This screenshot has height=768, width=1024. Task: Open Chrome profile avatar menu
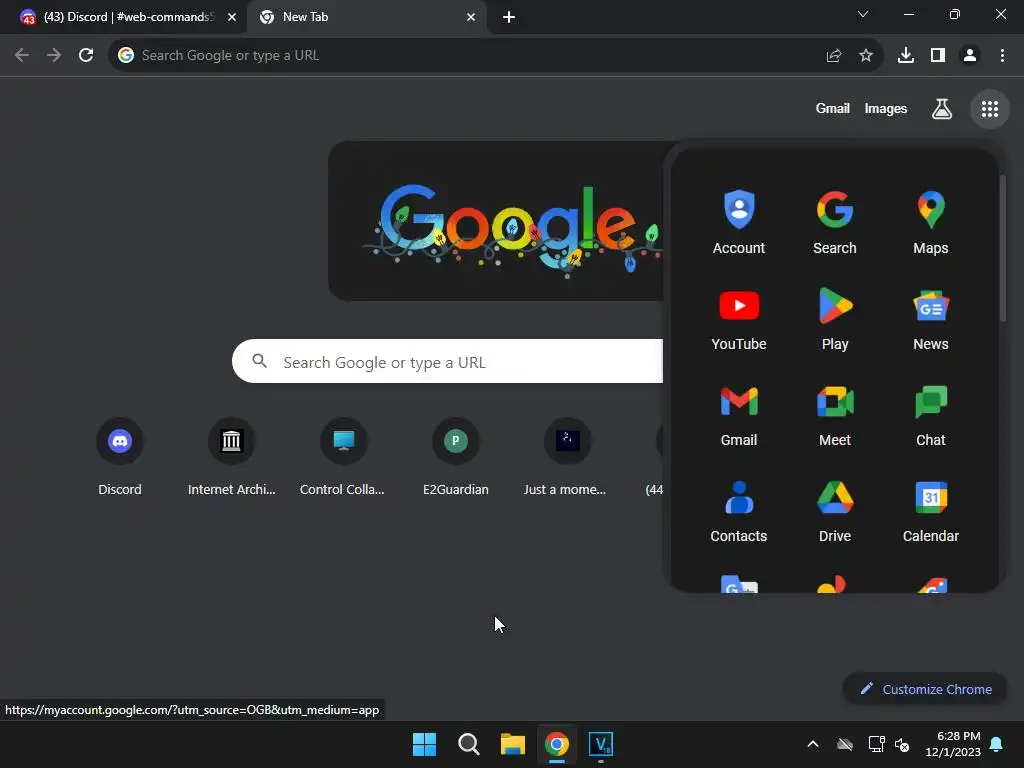click(x=970, y=56)
